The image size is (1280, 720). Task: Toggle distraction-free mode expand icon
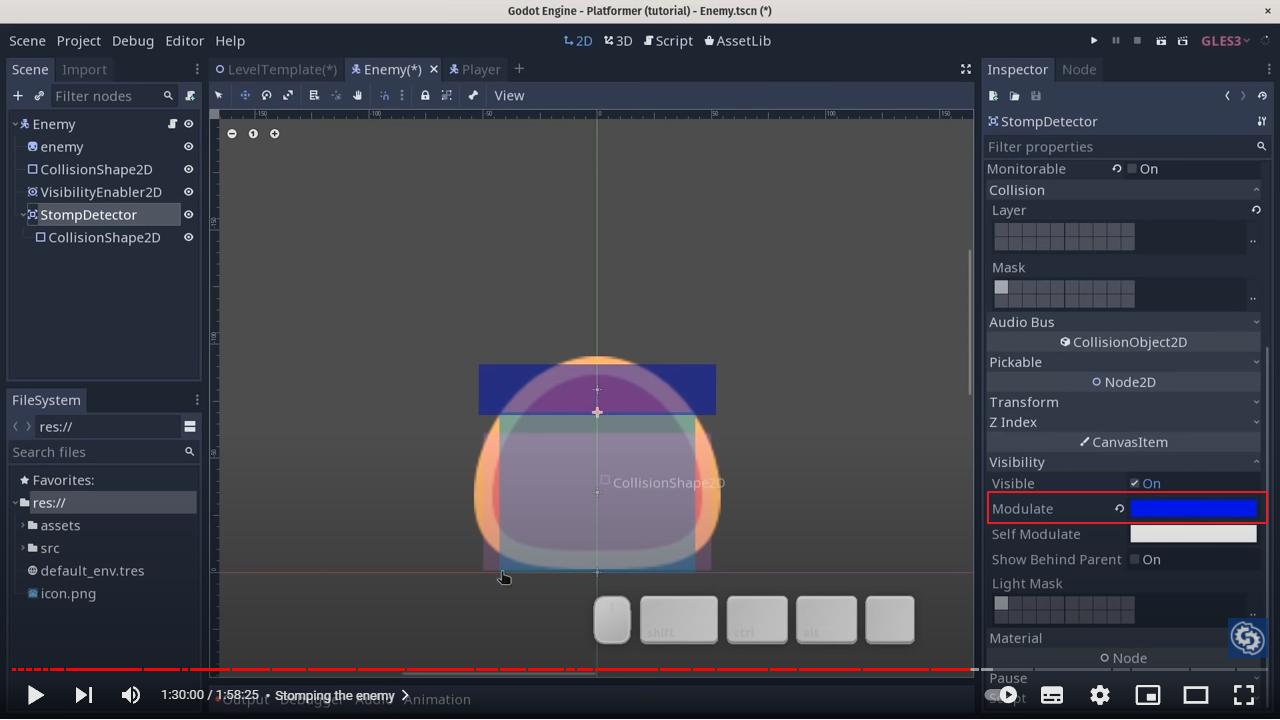click(x=966, y=69)
